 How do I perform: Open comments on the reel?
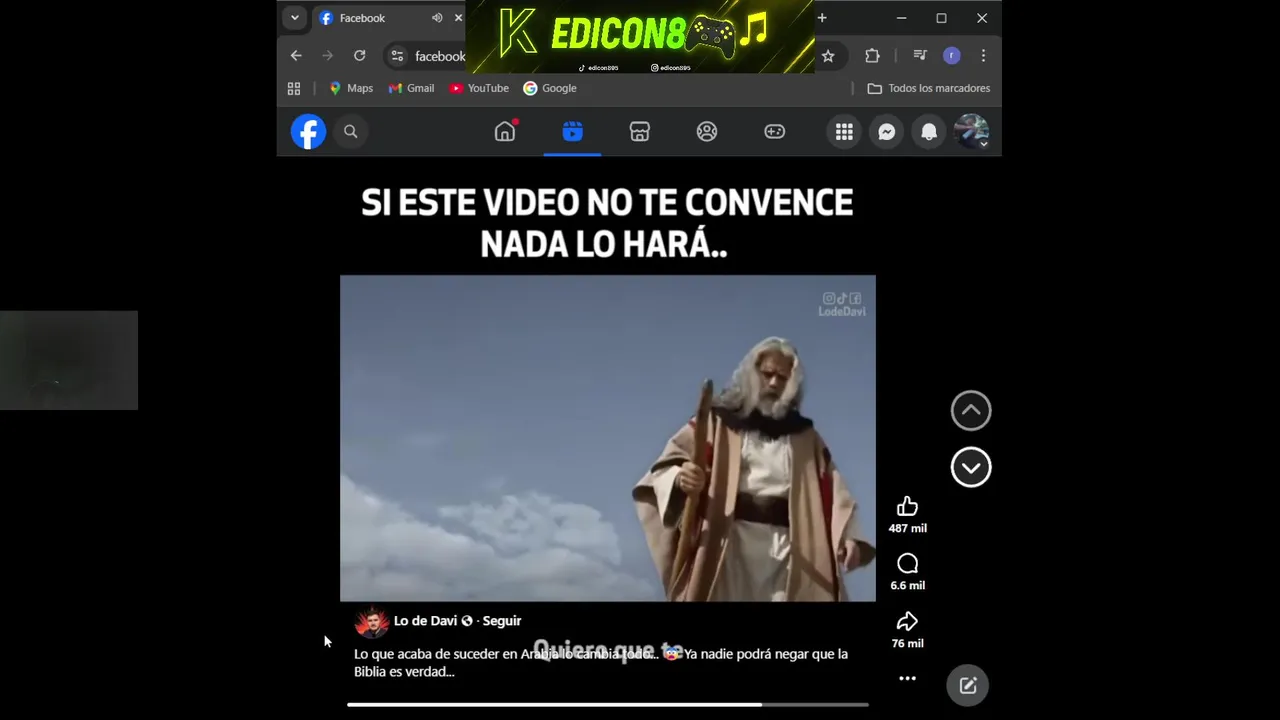tap(907, 564)
